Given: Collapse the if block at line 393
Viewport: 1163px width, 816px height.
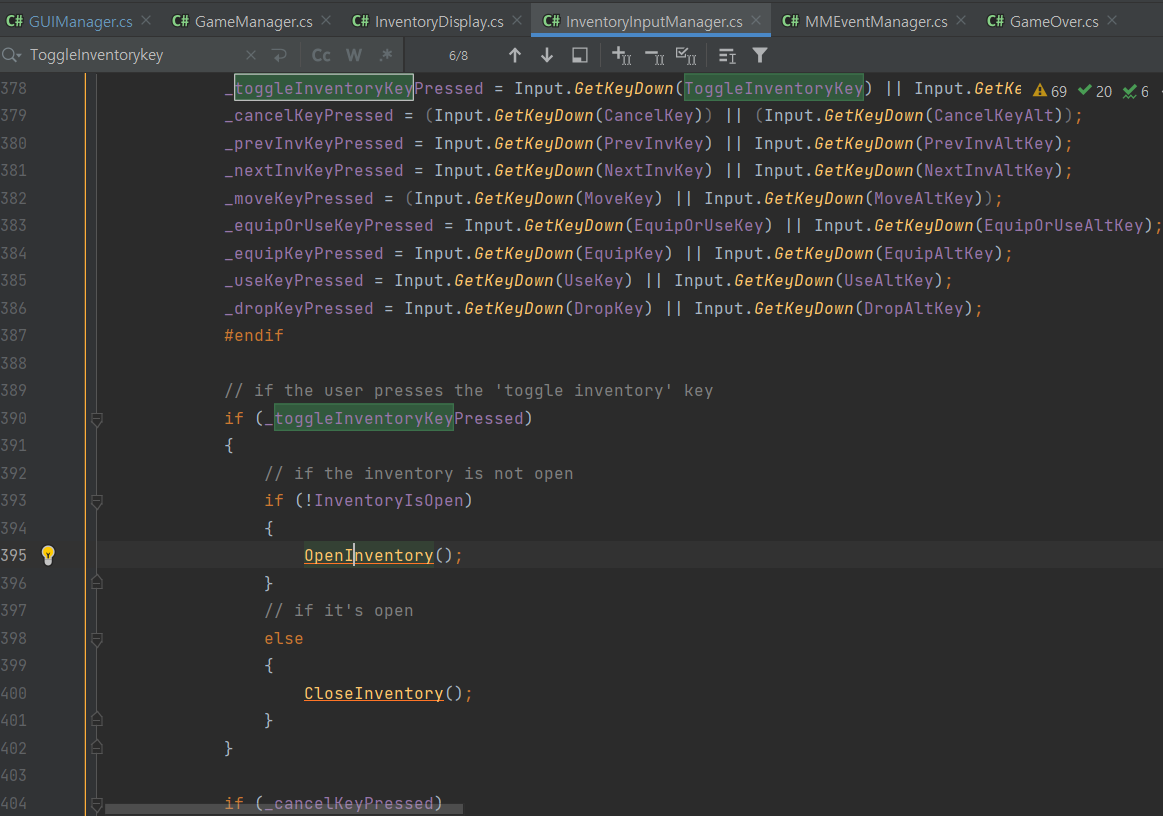Looking at the screenshot, I should click(x=96, y=501).
